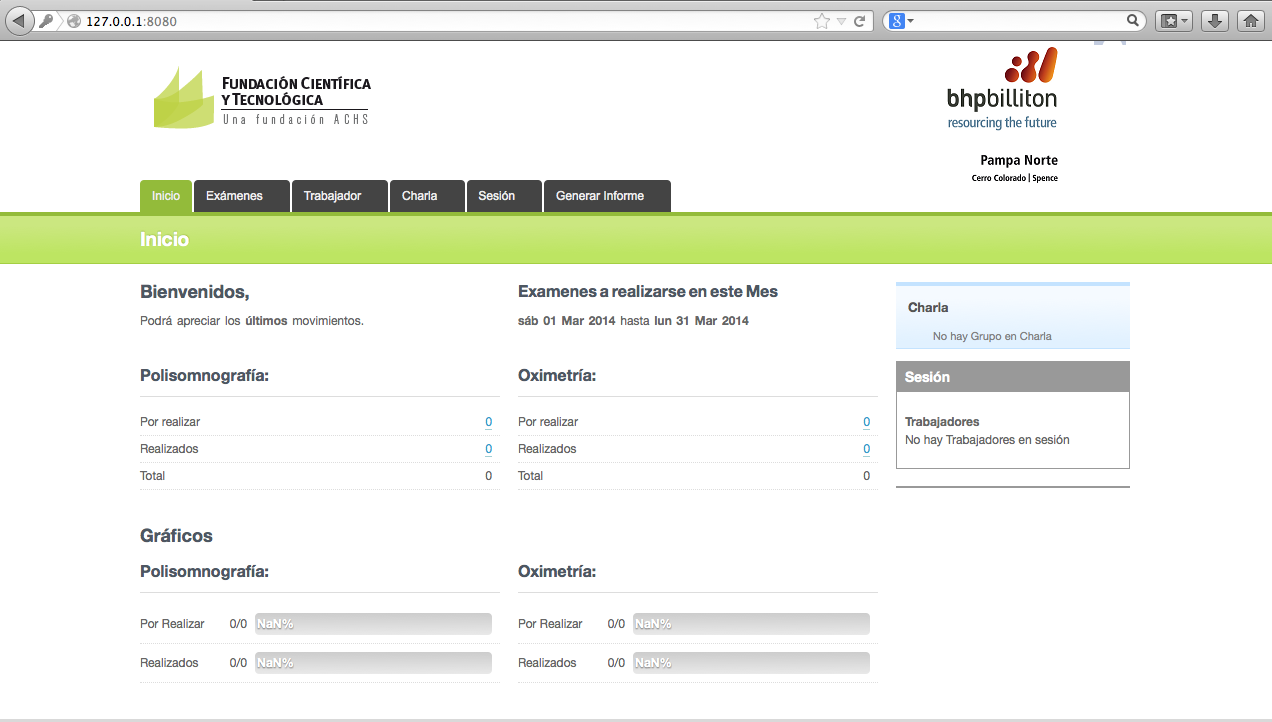
Task: Click Polisomnografía Por Realizar progress bar
Action: 373,624
